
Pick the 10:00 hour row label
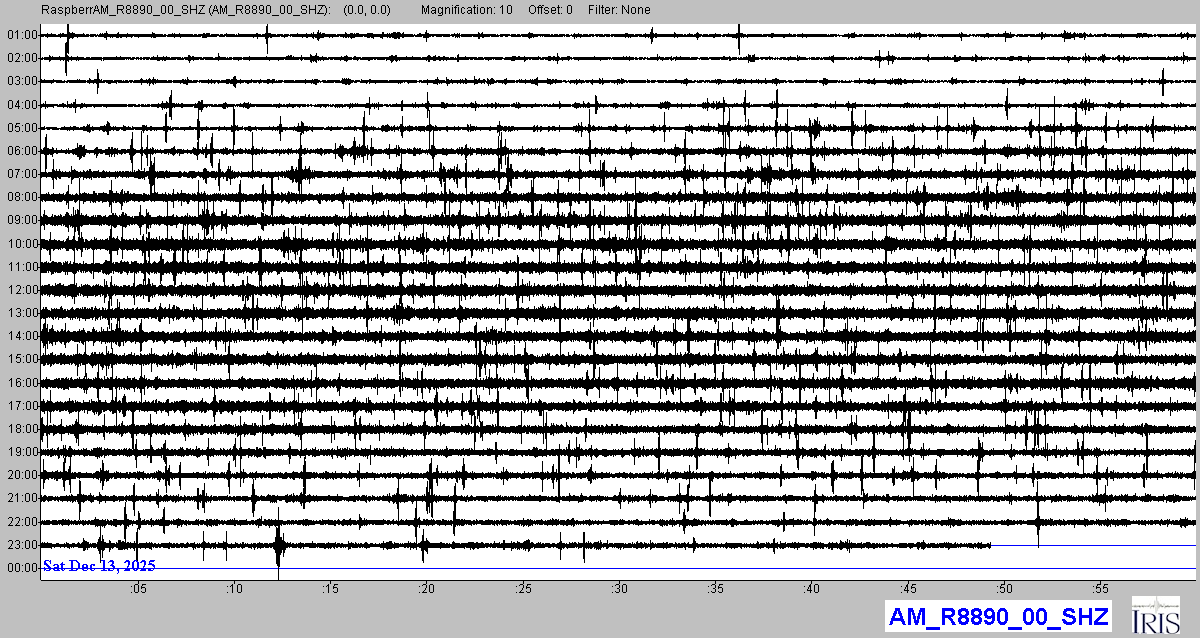(21, 244)
